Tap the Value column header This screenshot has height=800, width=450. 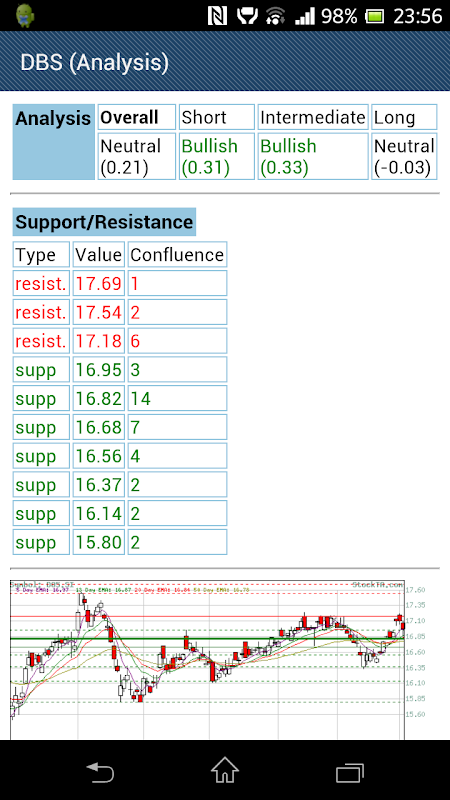pyautogui.click(x=99, y=254)
